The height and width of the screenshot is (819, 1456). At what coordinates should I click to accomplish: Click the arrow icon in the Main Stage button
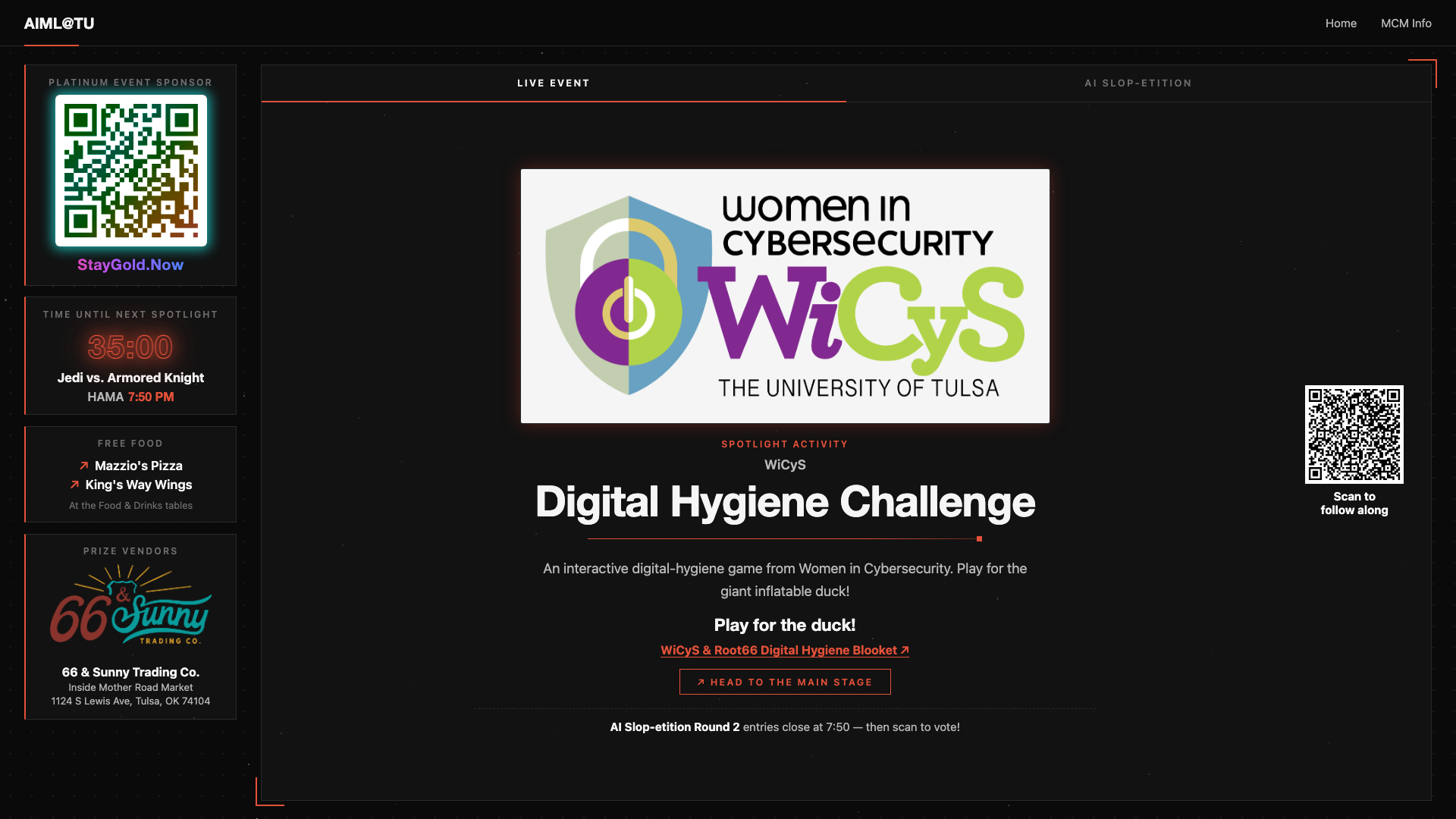click(x=701, y=682)
